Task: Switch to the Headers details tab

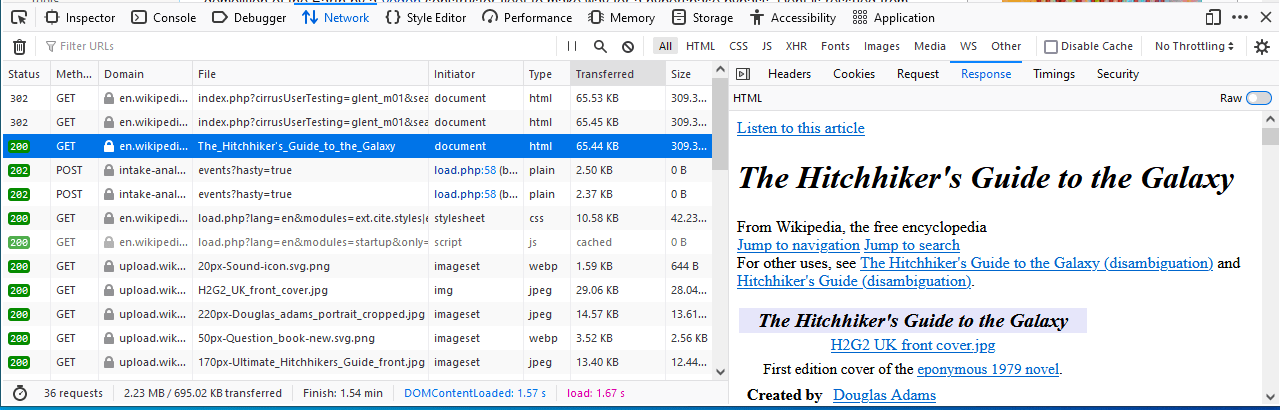Action: pyautogui.click(x=789, y=74)
